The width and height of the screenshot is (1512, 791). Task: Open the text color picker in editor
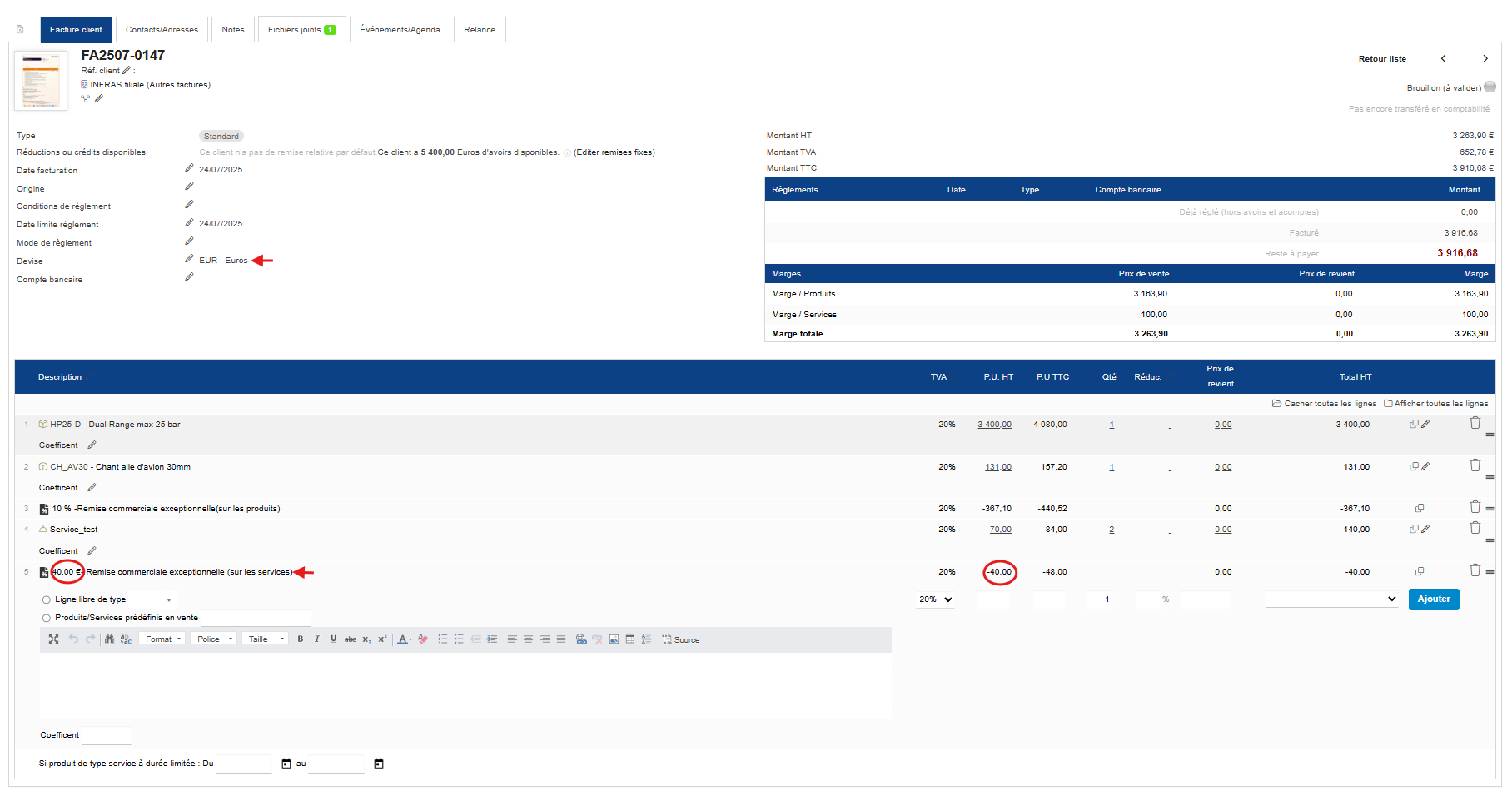pos(404,639)
